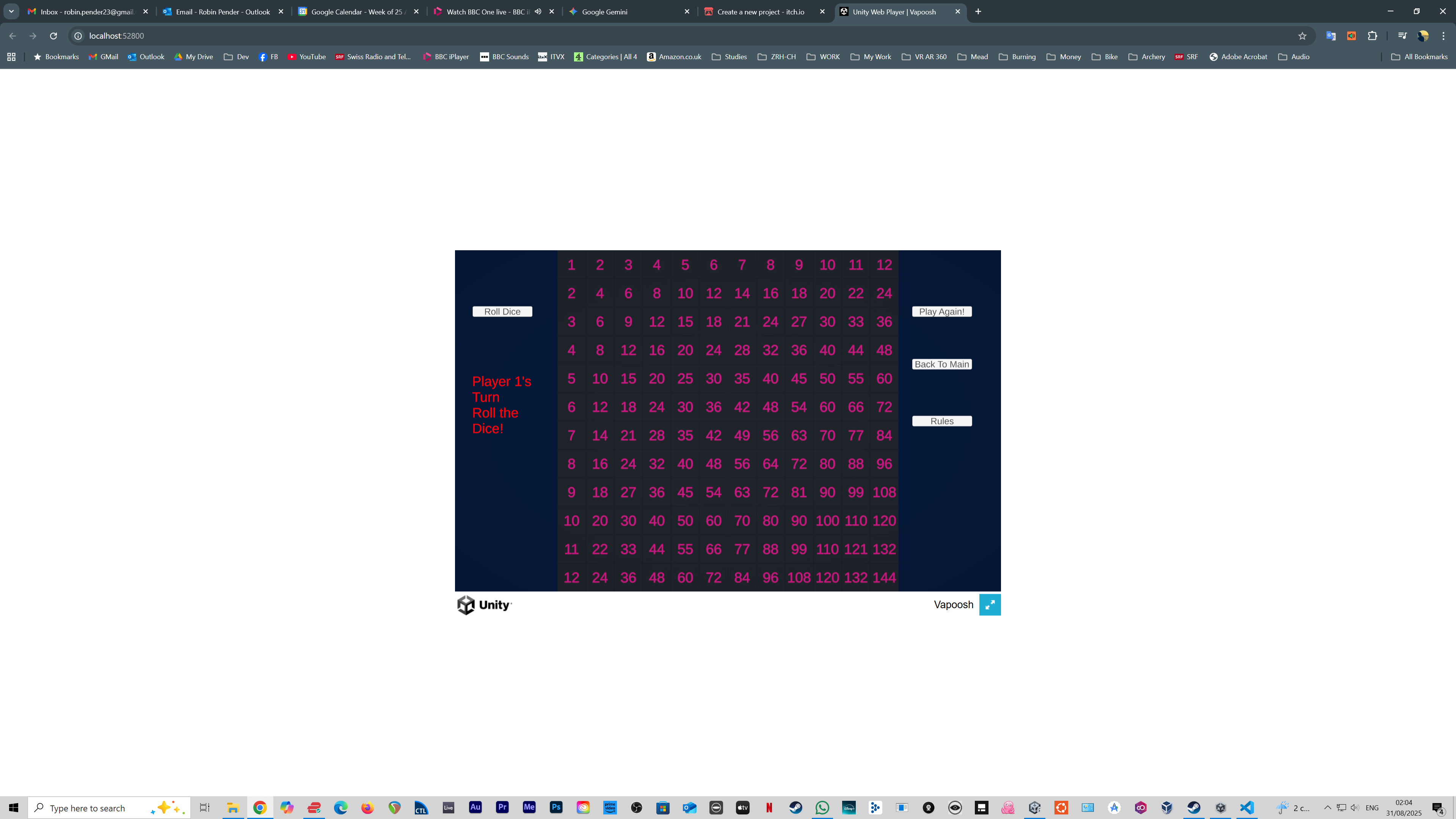Mute the BBC One tab audio
1456x819 pixels.
pos(538,11)
